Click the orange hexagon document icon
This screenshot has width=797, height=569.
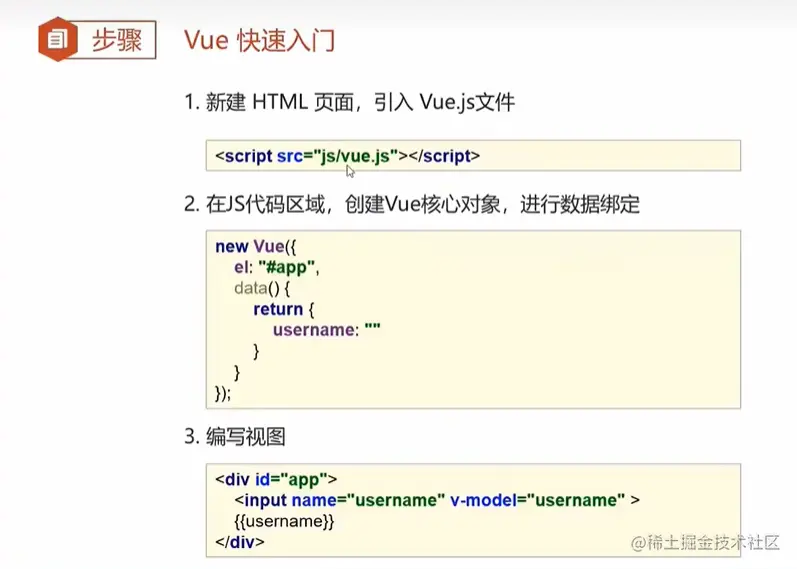(57, 39)
